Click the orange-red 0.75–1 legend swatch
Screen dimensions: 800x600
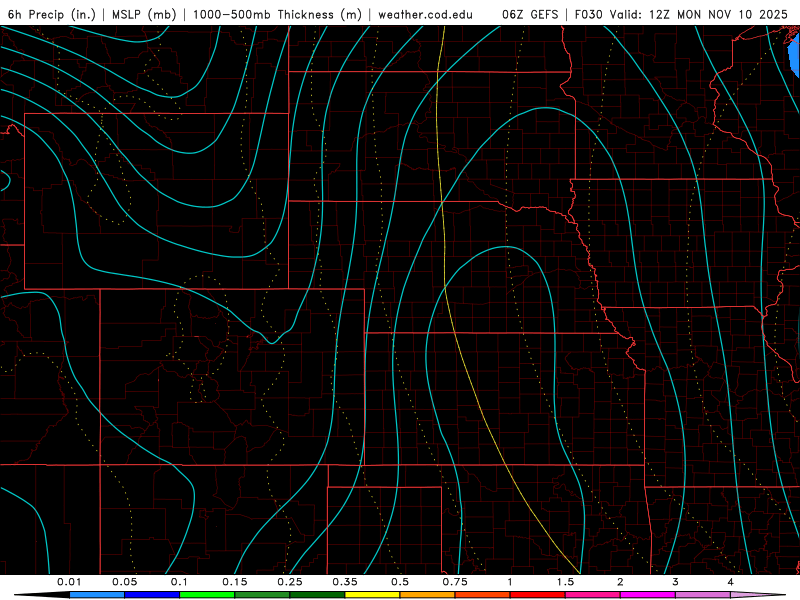point(483,595)
